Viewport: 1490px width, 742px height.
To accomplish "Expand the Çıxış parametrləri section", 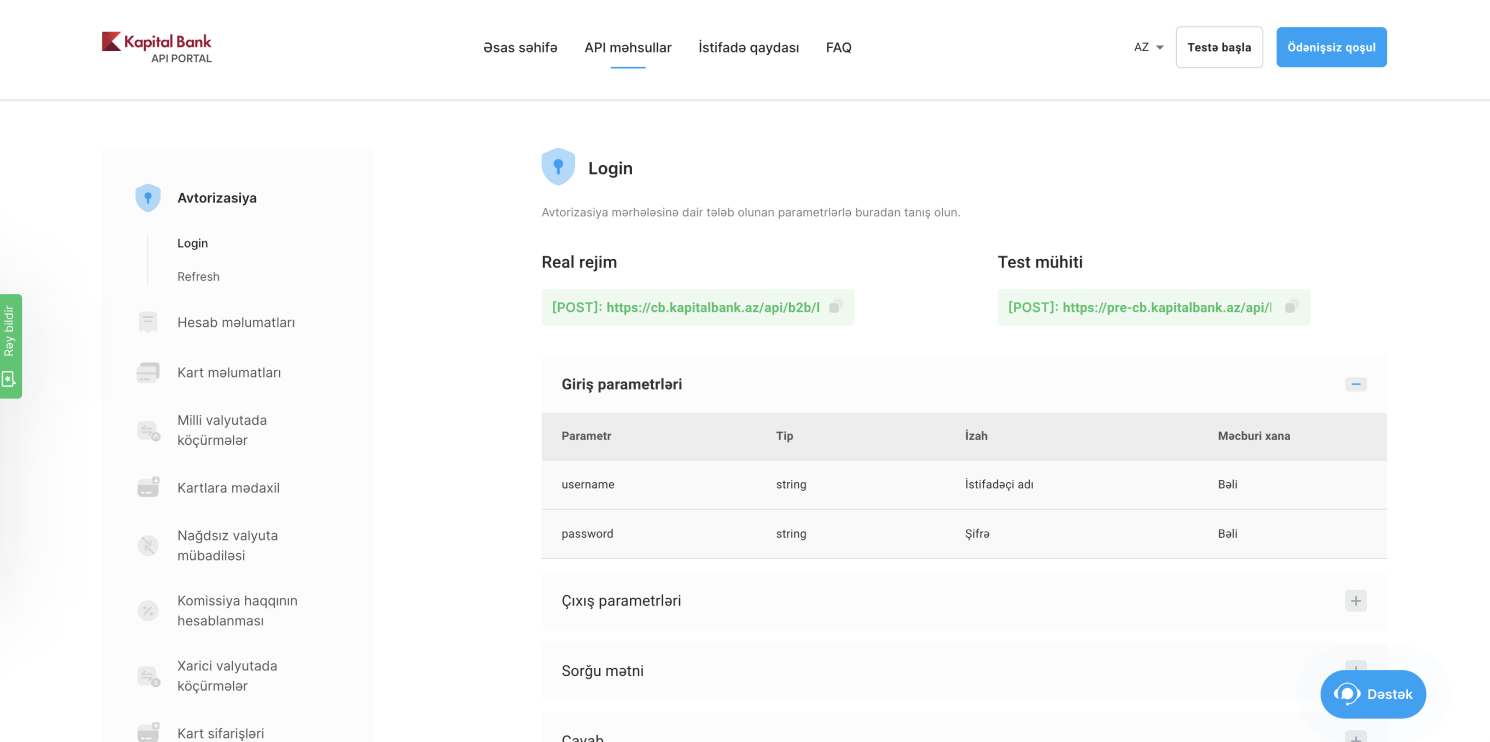I will [x=1355, y=600].
